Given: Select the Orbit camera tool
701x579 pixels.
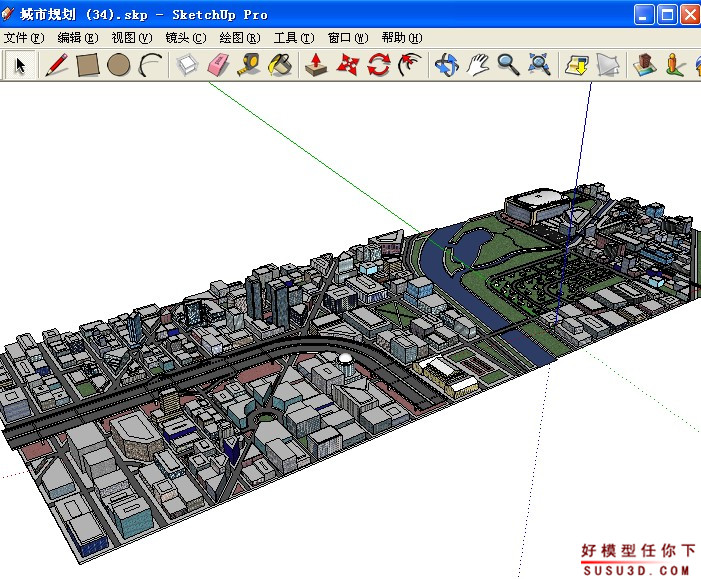Looking at the screenshot, I should coord(447,65).
